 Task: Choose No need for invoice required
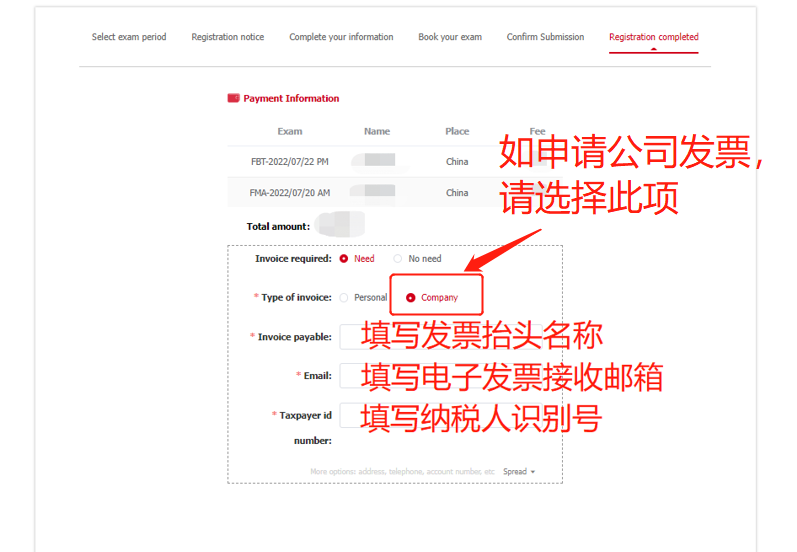point(398,259)
